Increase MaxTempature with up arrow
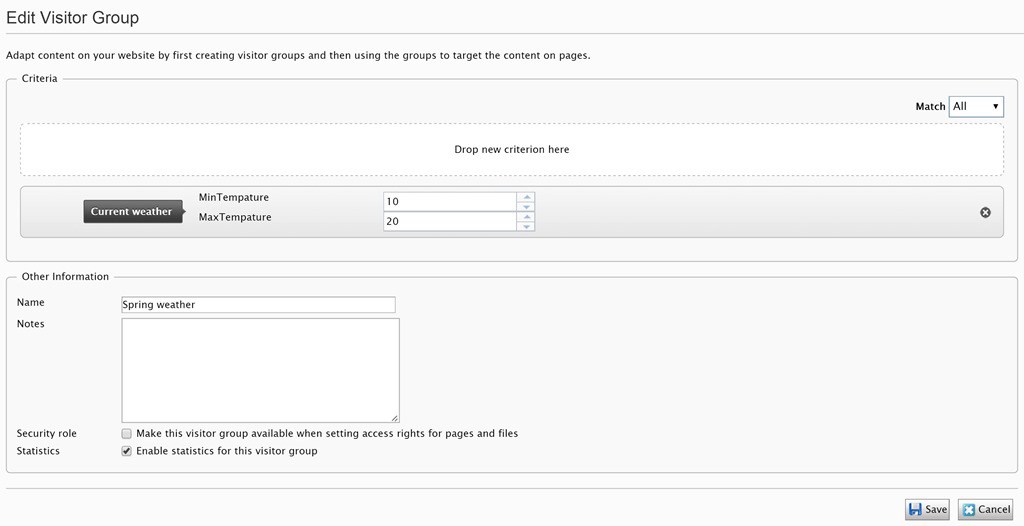Screen dimensions: 1024x526 526,216
